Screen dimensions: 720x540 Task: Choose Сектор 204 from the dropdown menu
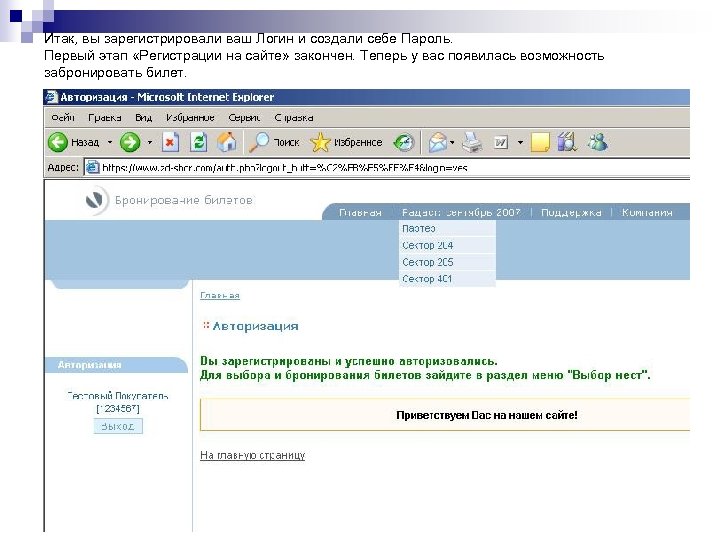(x=447, y=245)
